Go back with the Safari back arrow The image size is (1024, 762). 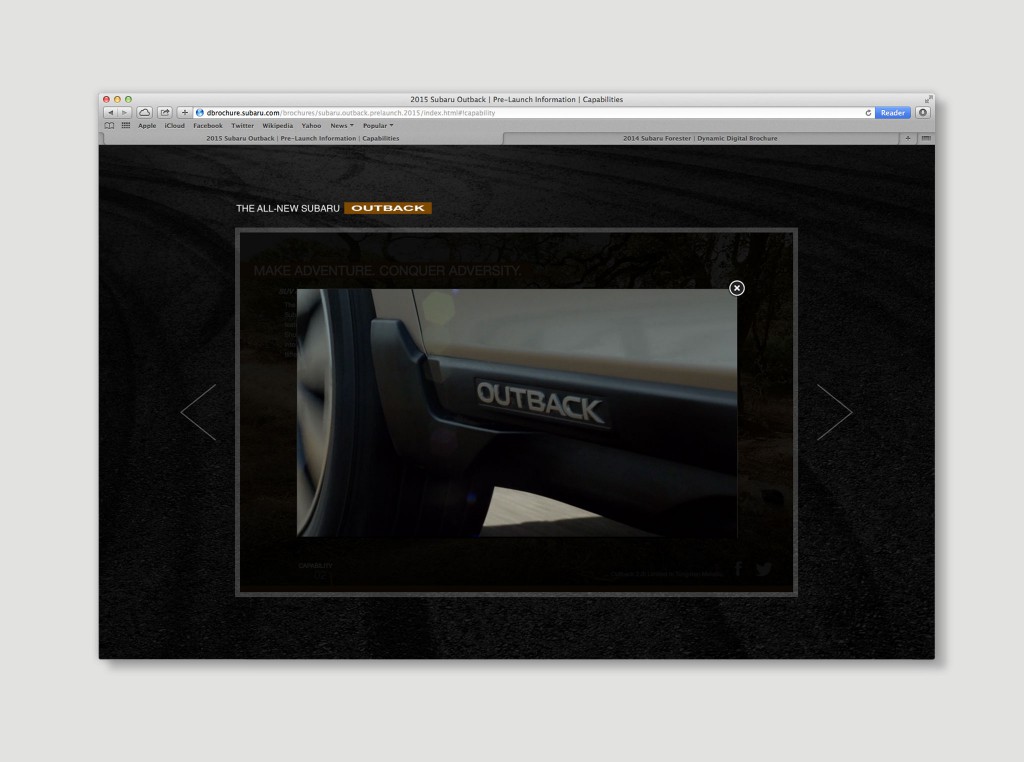(110, 113)
